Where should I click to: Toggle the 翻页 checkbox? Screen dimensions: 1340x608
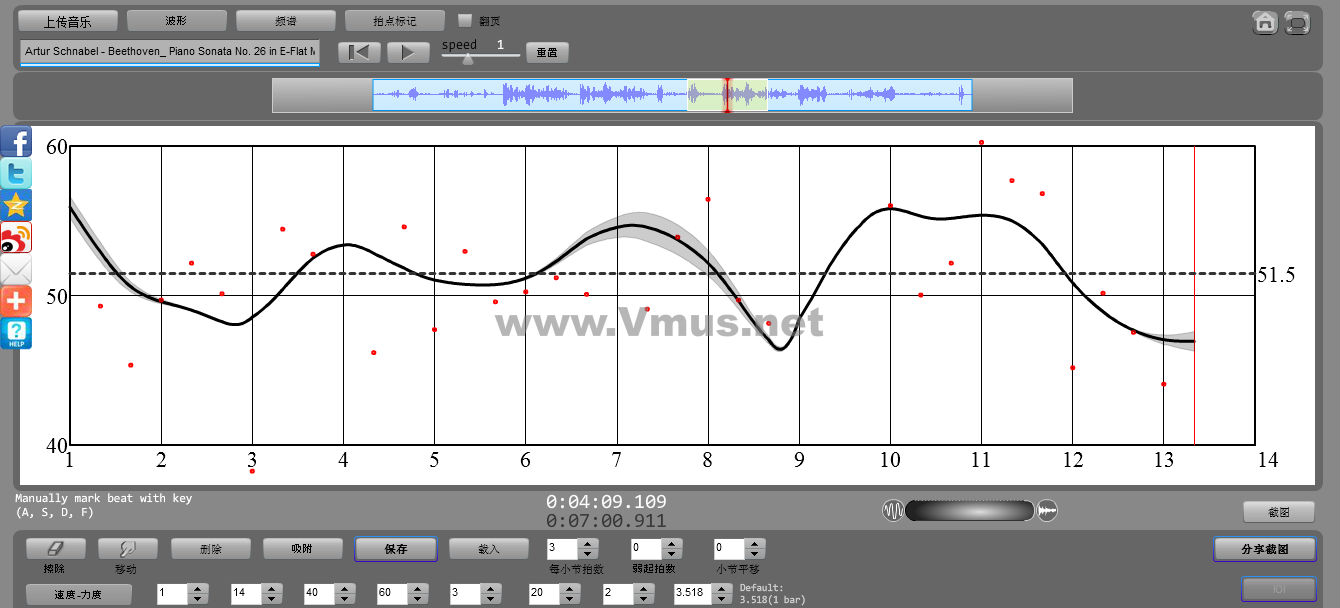click(464, 20)
